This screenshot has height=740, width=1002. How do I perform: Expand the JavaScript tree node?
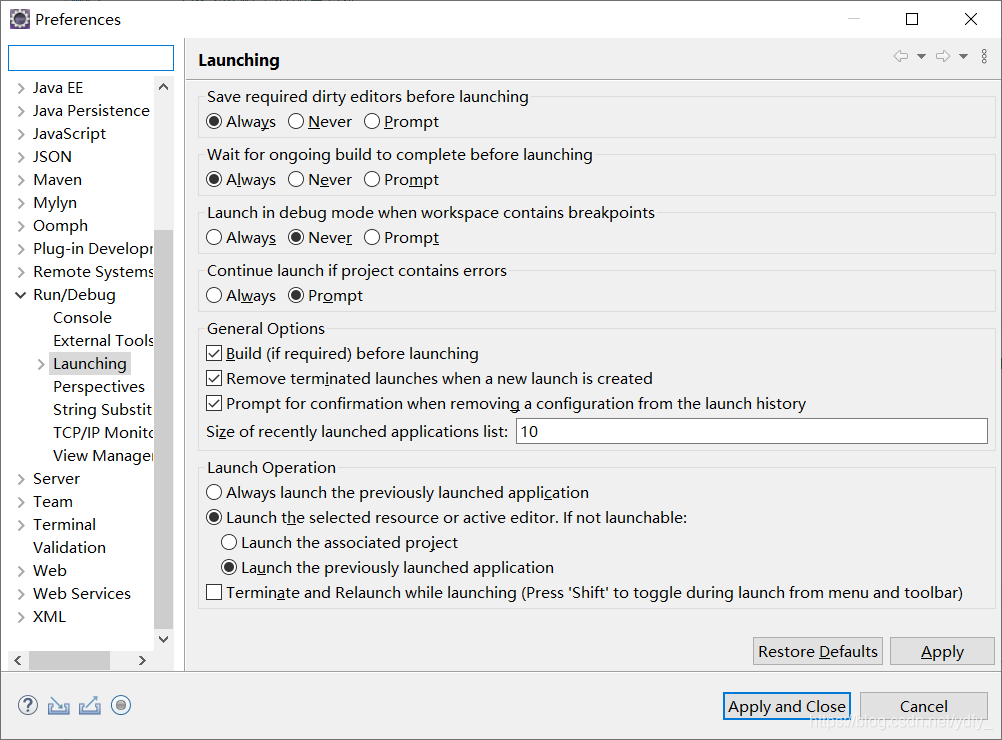[x=21, y=134]
